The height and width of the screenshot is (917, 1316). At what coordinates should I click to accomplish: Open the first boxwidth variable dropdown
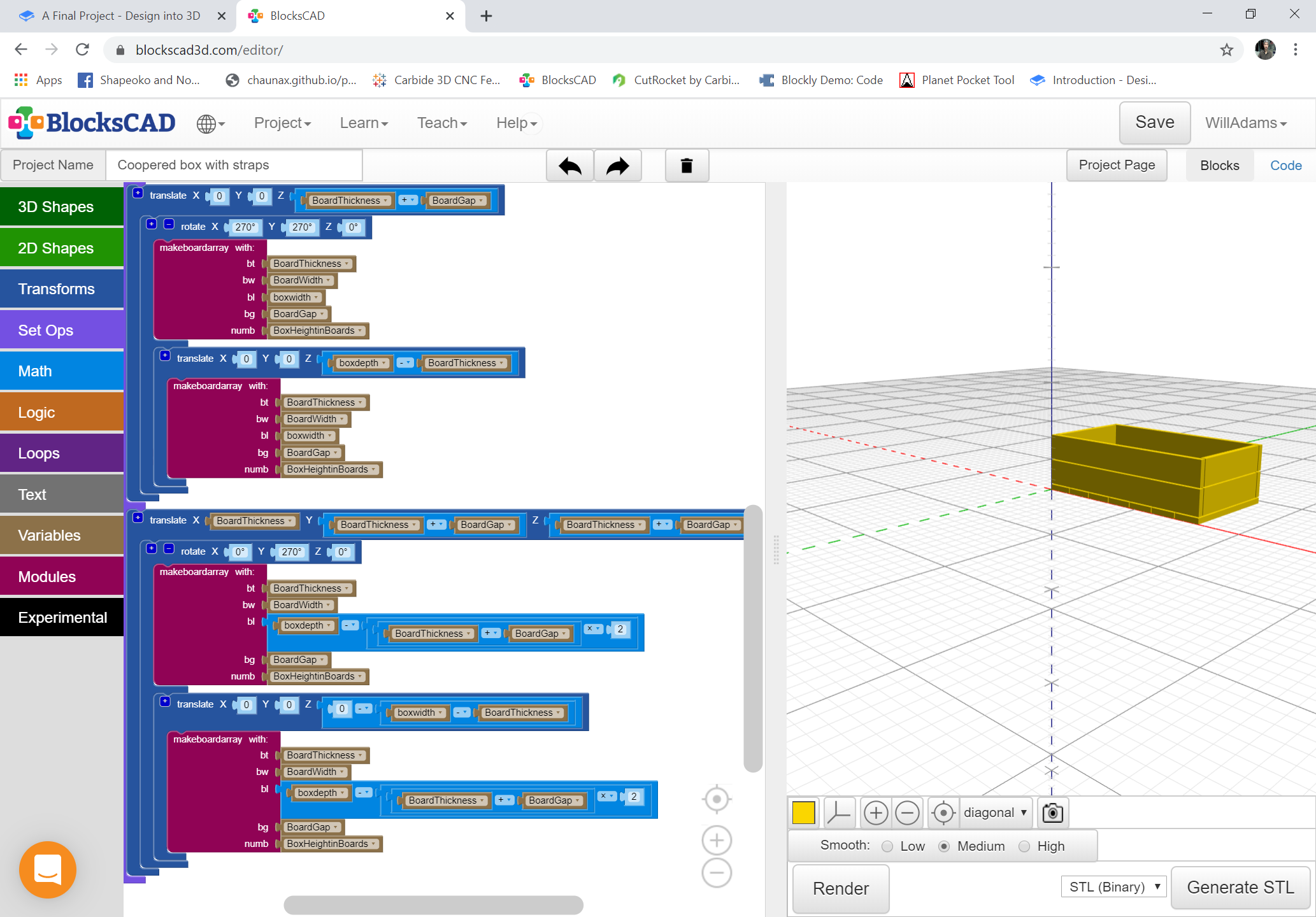[296, 297]
